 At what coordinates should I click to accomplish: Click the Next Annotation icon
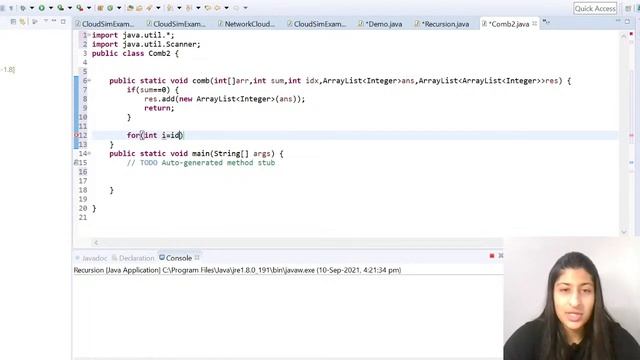(170, 8)
